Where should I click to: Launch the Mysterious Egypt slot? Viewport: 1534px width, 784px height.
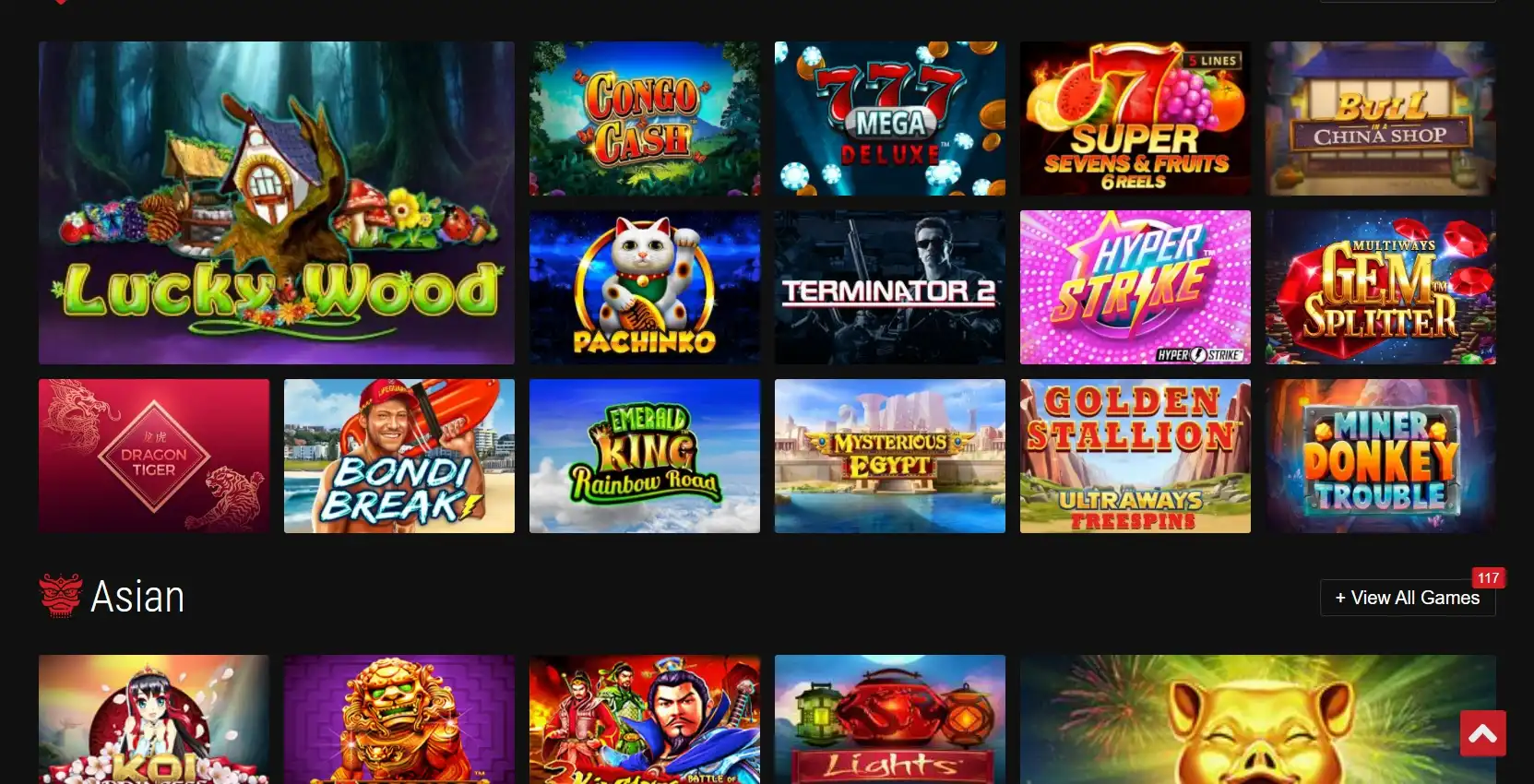[890, 456]
